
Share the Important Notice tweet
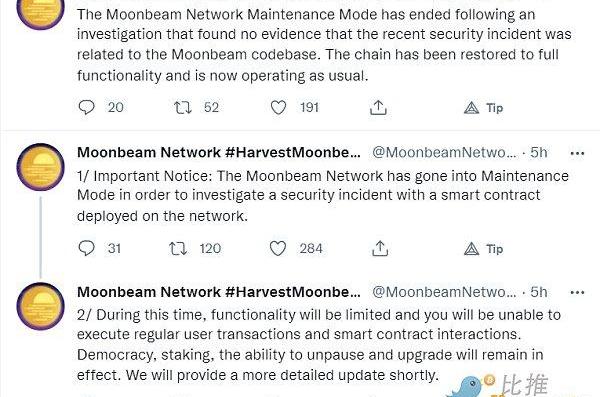tap(380, 248)
